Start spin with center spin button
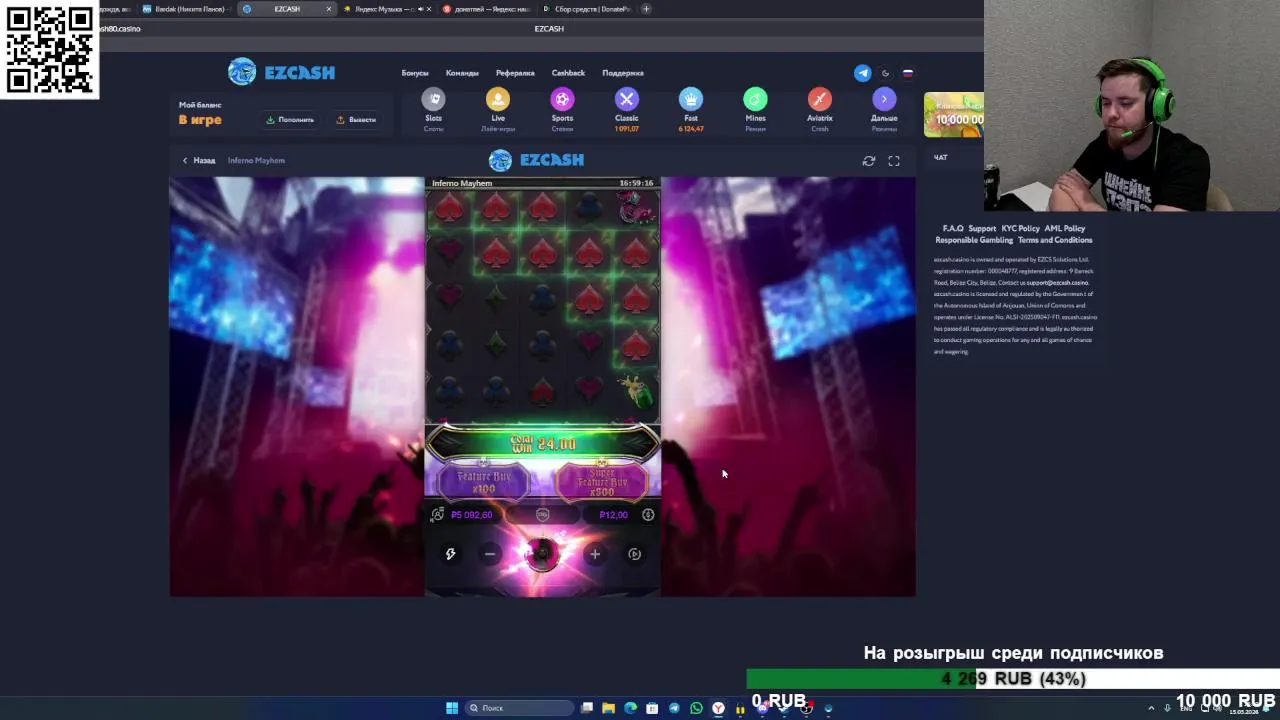 (542, 553)
